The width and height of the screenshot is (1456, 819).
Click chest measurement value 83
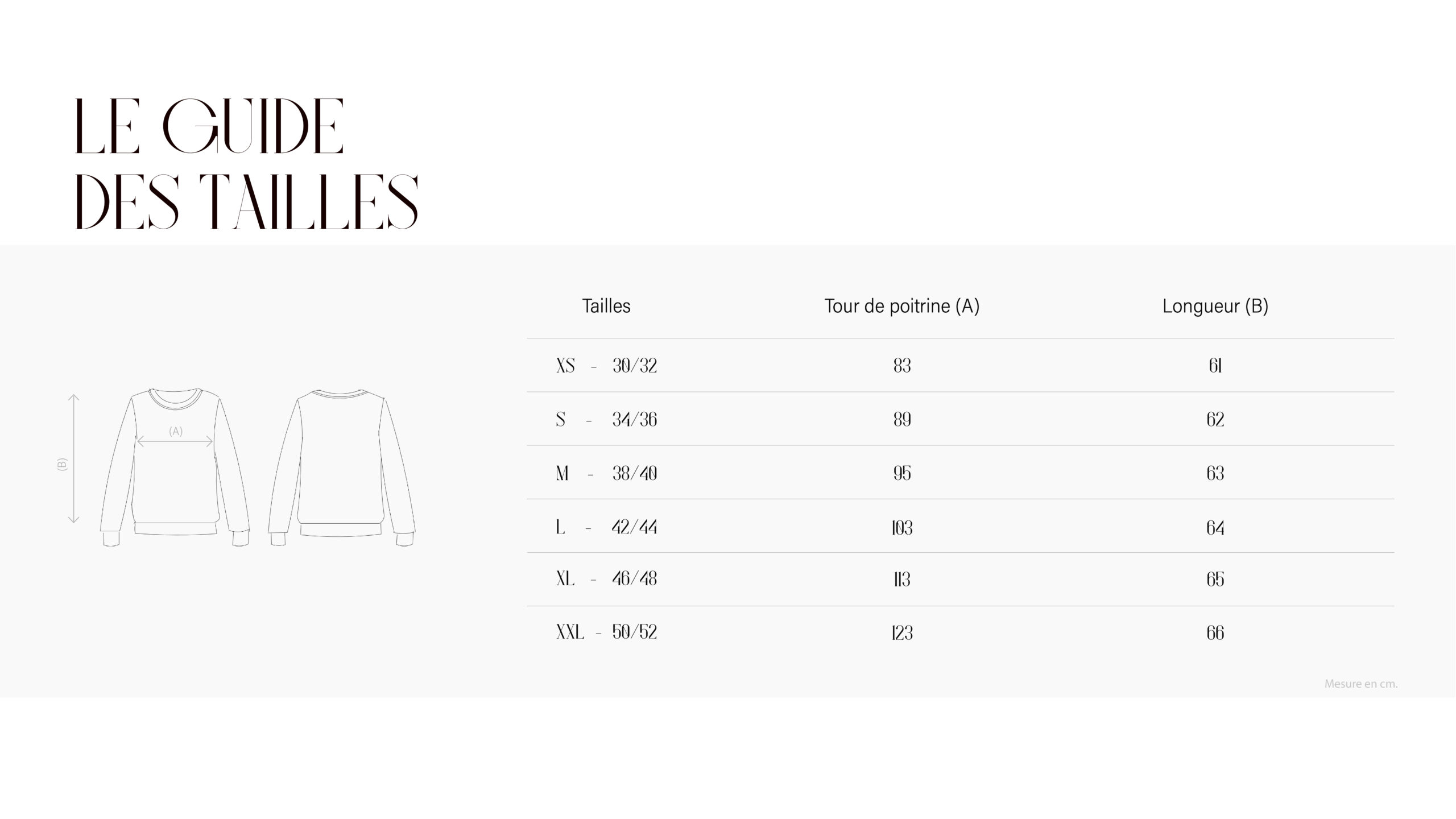pyautogui.click(x=902, y=365)
